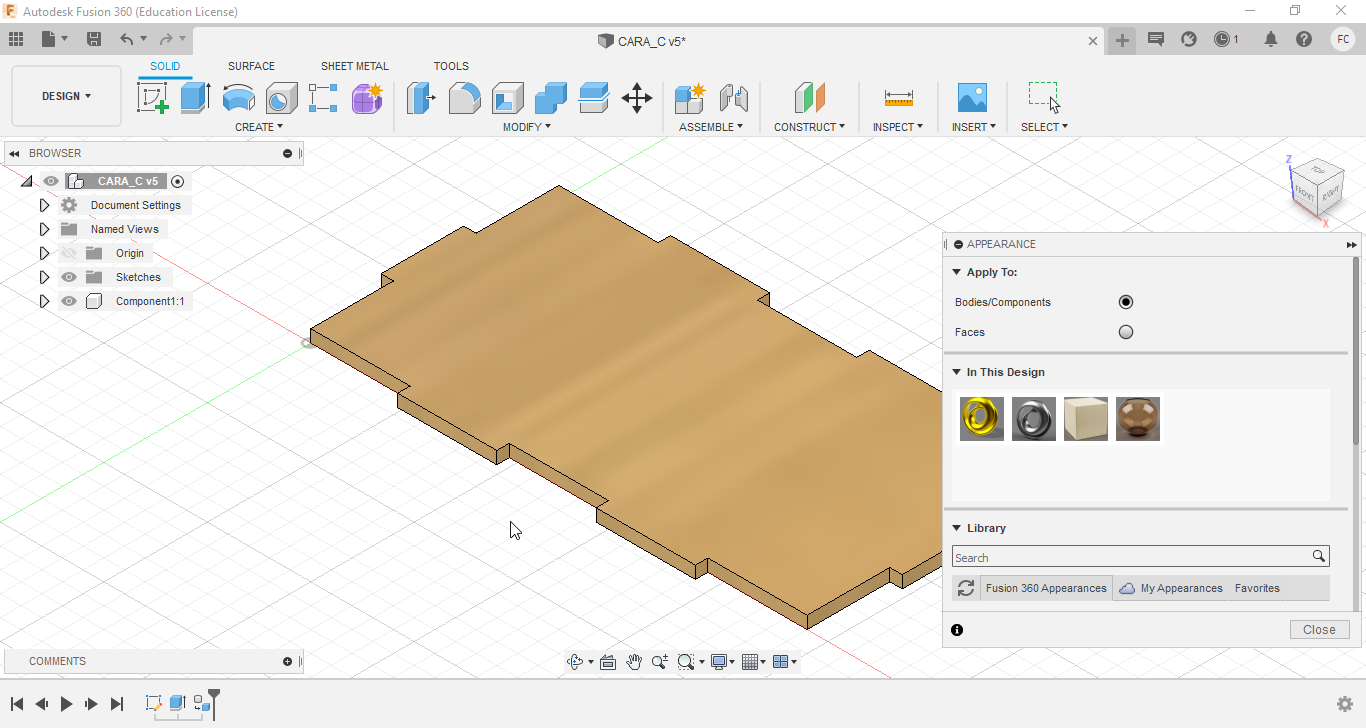Switch to the My Appearances tab
The width and height of the screenshot is (1366, 728).
(x=1180, y=588)
